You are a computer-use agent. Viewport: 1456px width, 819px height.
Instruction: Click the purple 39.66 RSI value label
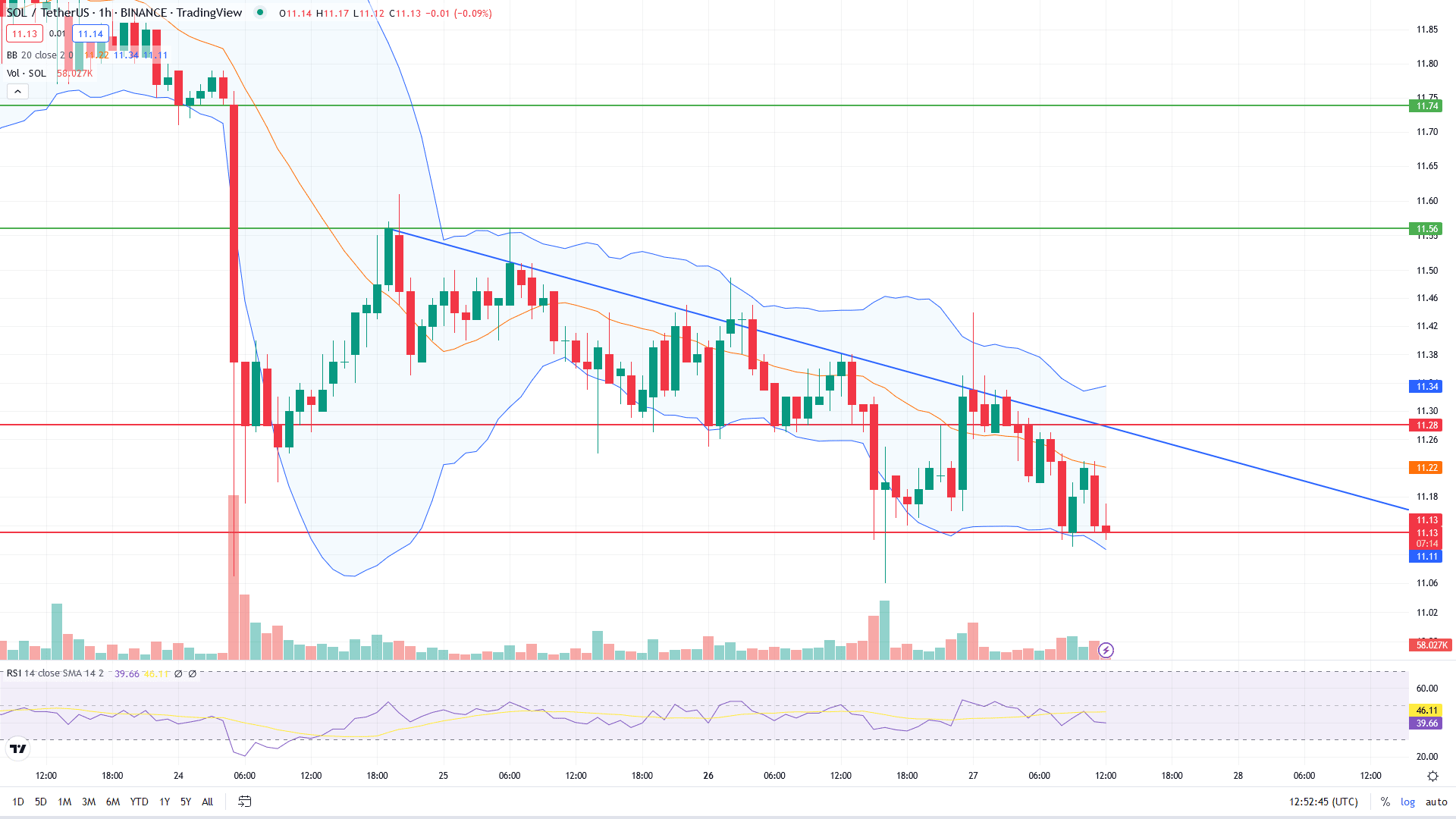[1426, 723]
